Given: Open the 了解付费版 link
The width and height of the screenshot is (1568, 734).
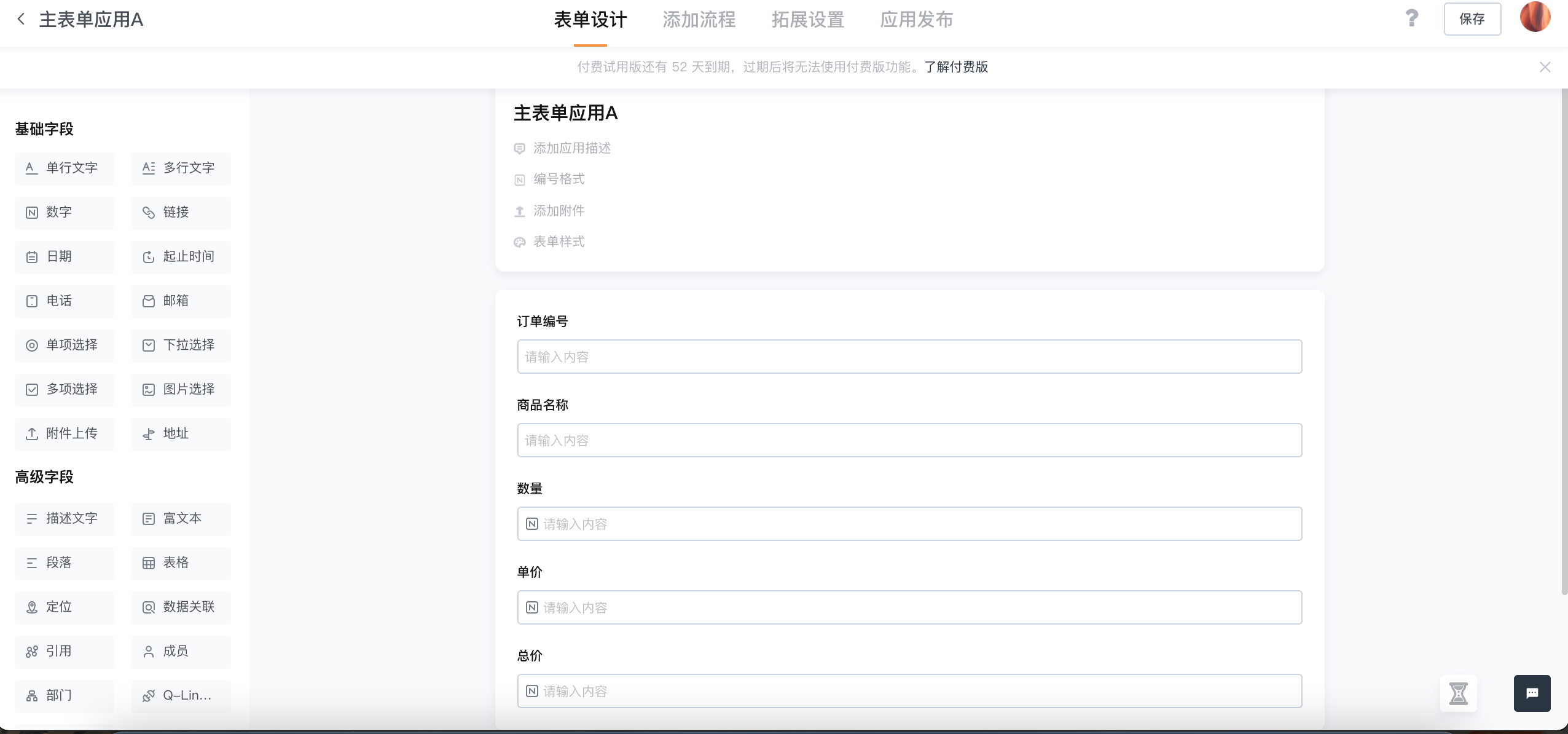Looking at the screenshot, I should pyautogui.click(x=956, y=67).
